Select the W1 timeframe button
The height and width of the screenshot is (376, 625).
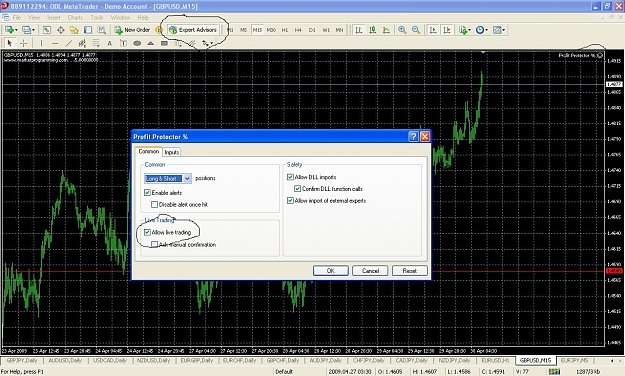pos(326,30)
